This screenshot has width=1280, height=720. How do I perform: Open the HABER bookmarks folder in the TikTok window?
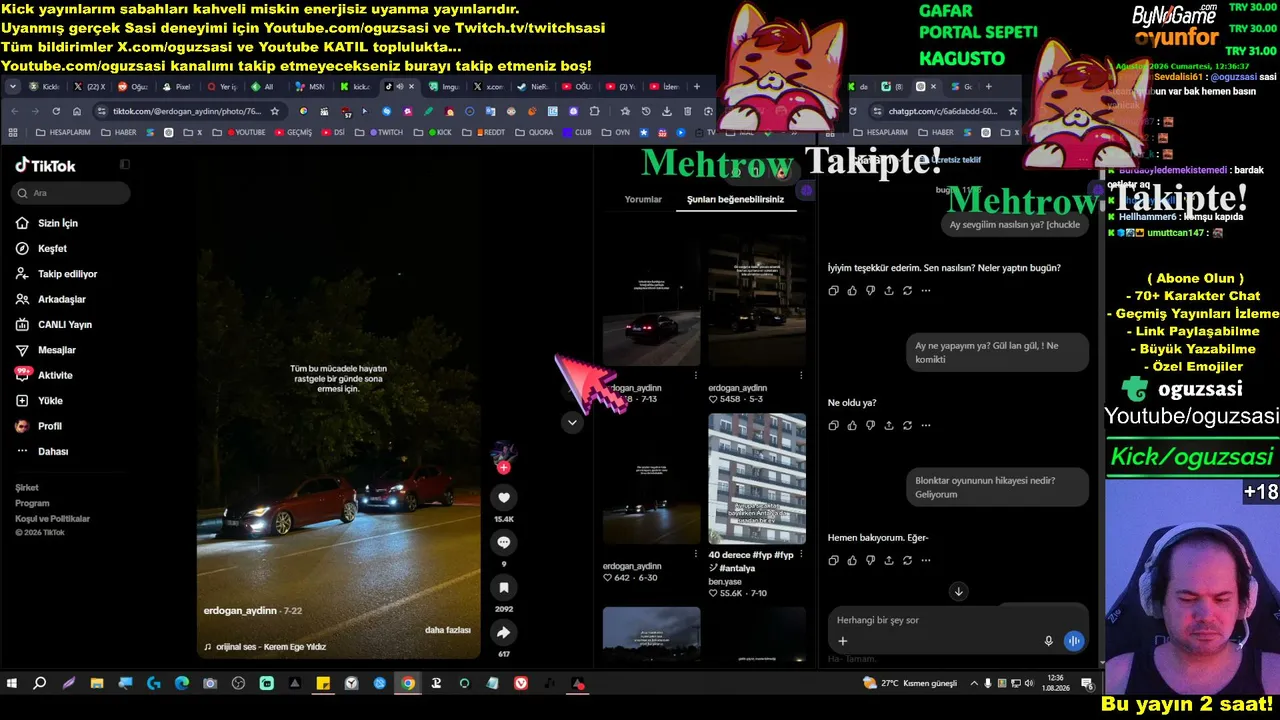tap(120, 132)
